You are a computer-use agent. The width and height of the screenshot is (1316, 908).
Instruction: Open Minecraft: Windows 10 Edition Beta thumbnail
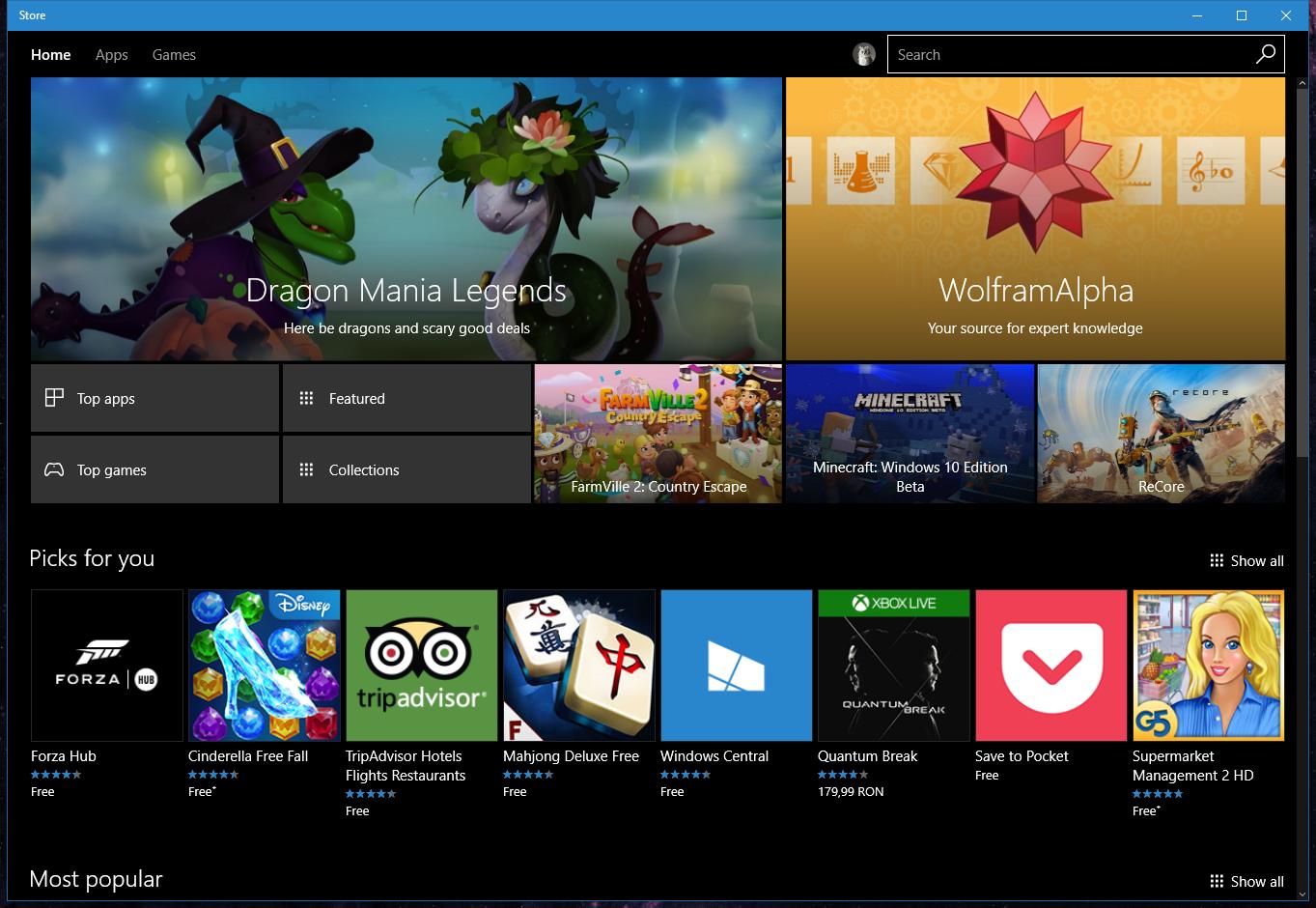pyautogui.click(x=910, y=434)
